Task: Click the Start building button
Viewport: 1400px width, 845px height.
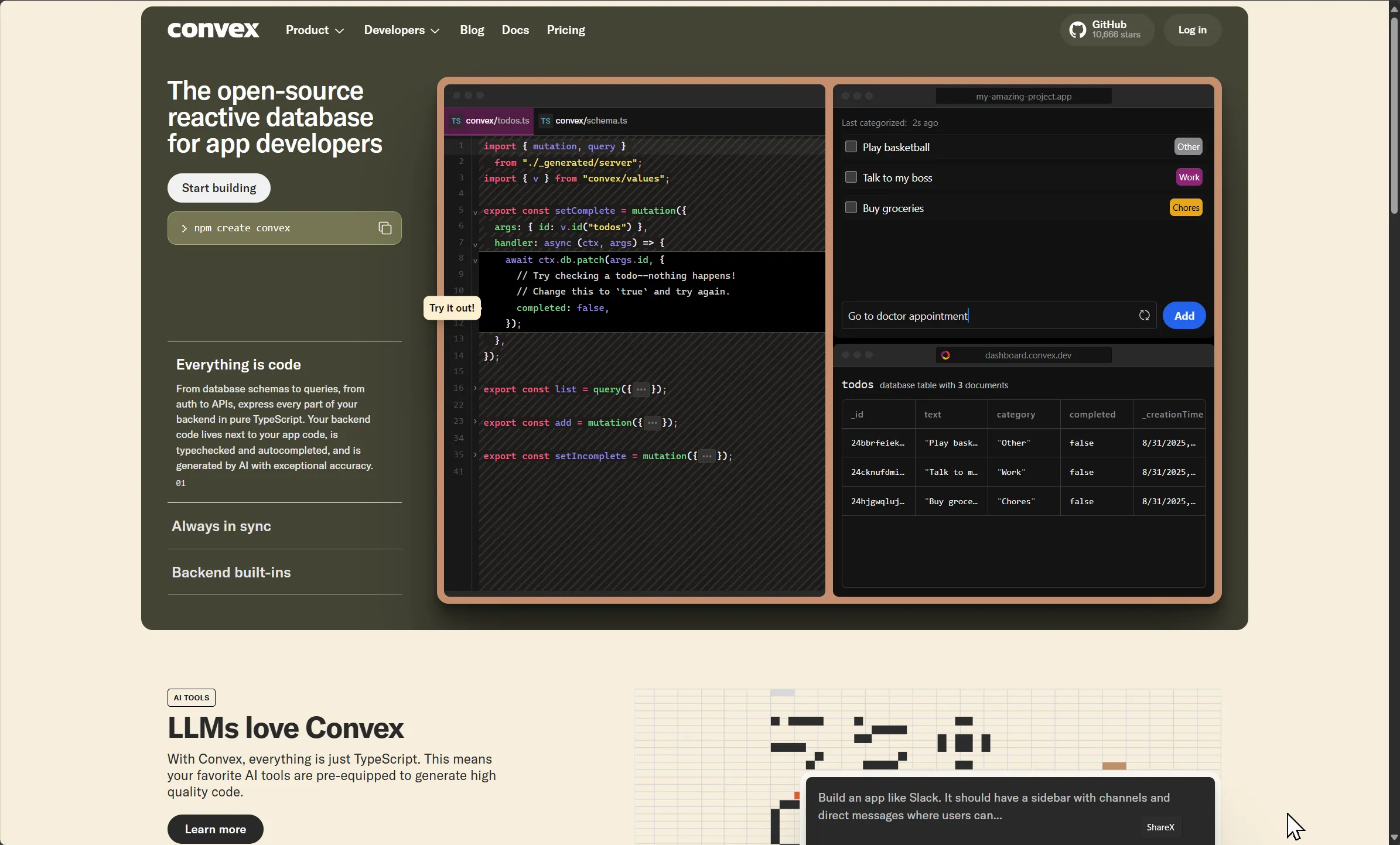Action: coord(219,188)
